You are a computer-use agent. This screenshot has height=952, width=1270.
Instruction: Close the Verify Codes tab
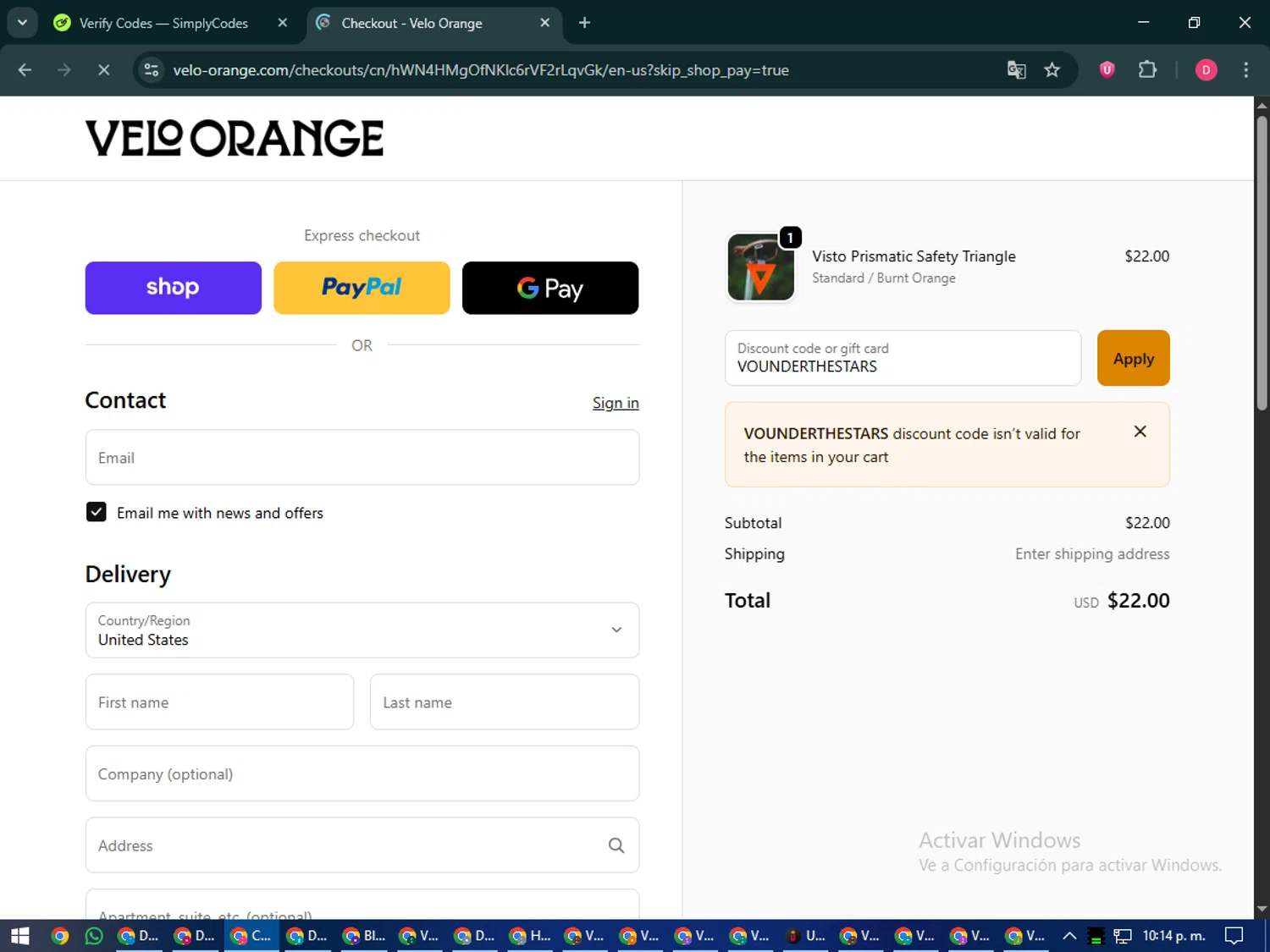(283, 23)
